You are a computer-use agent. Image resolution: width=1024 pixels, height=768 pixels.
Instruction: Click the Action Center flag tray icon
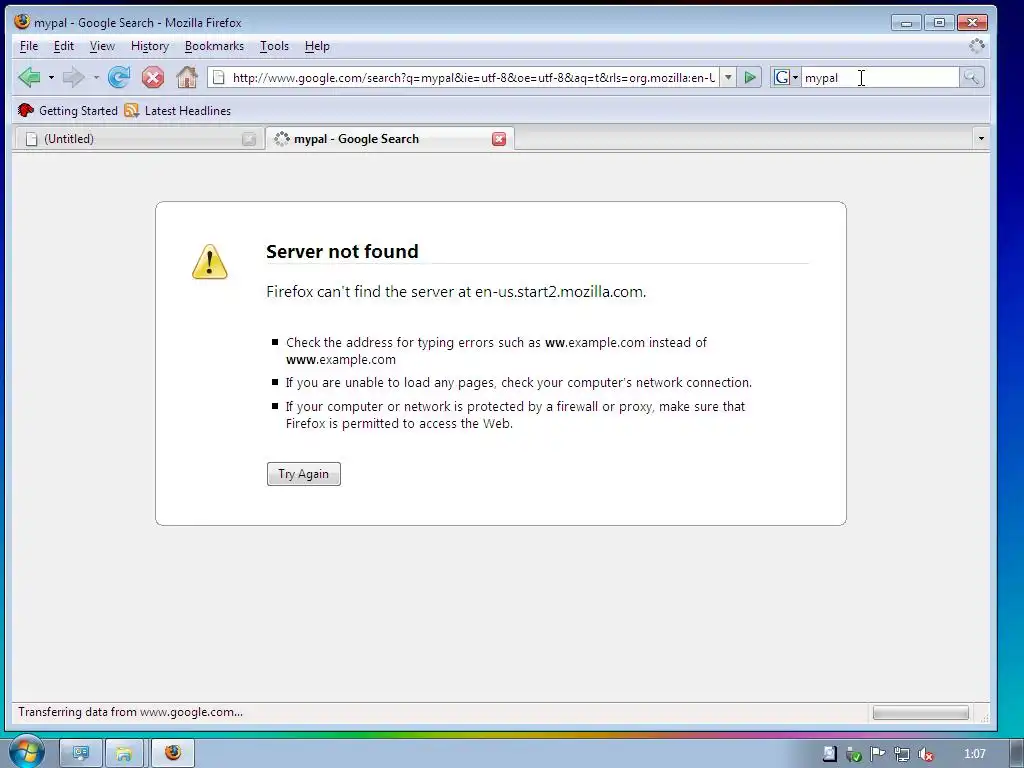coord(878,754)
